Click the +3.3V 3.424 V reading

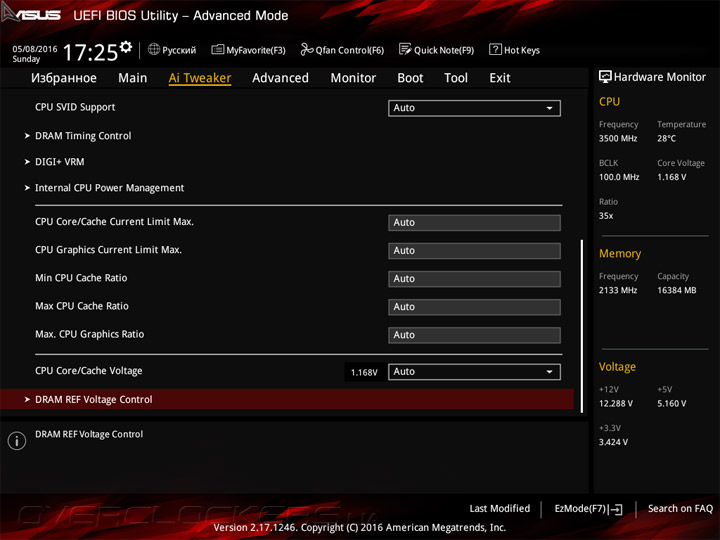pyautogui.click(x=613, y=442)
